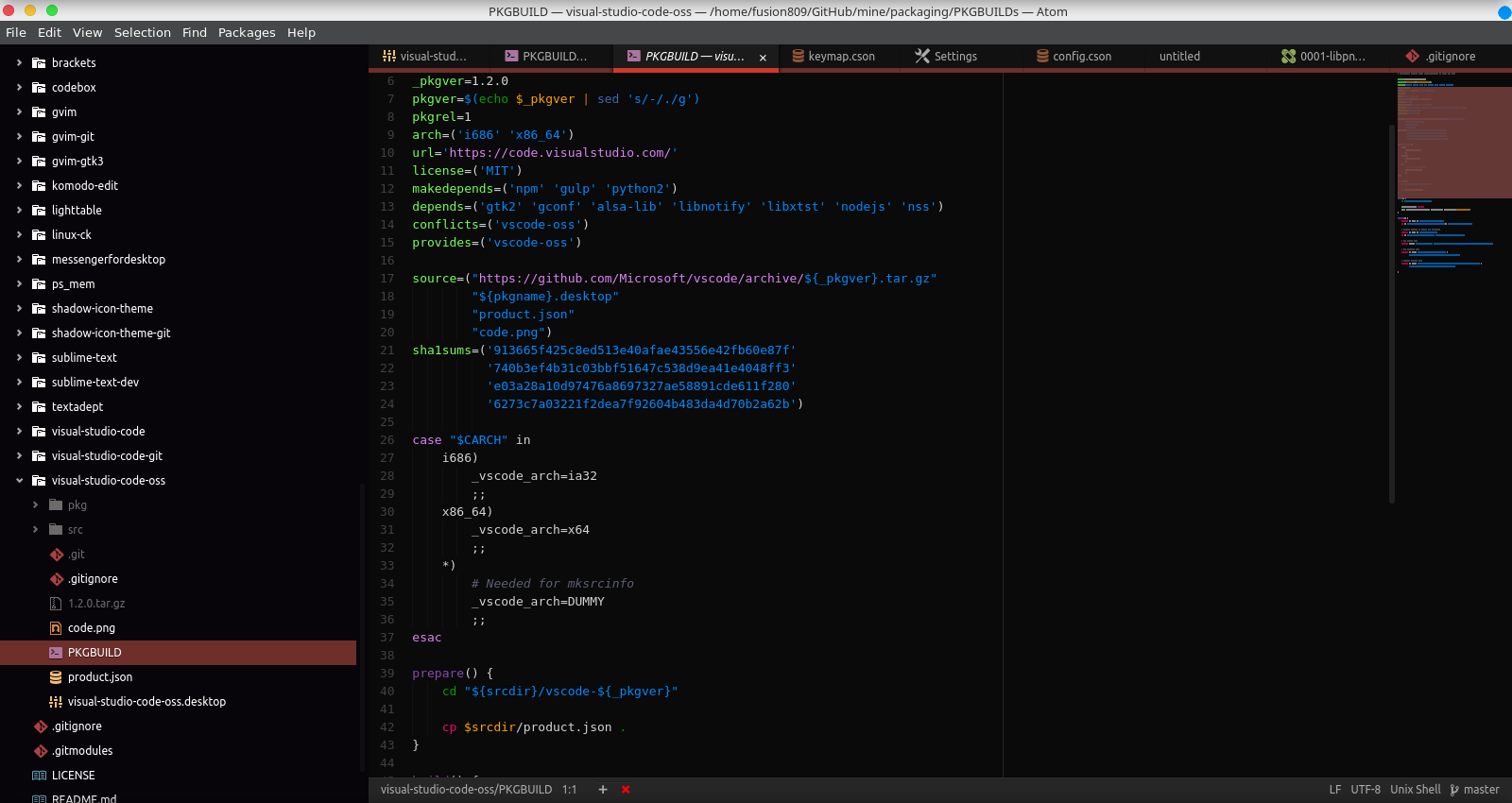Click the pkg folder icon
1512x803 pixels.
click(56, 505)
